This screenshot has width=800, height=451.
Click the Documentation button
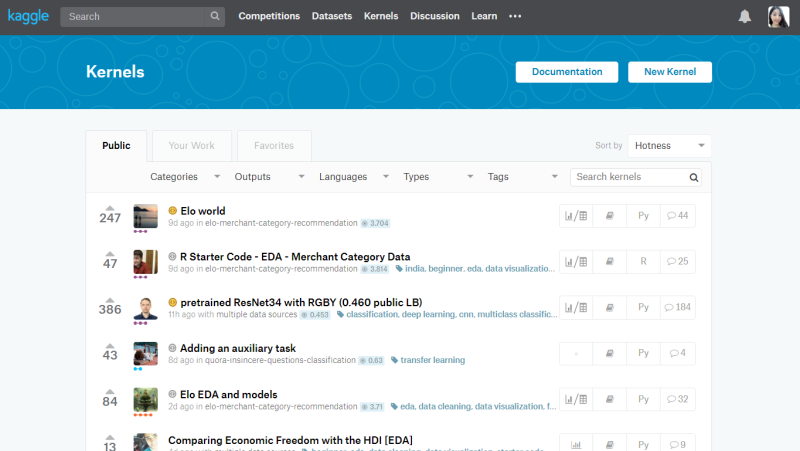coord(567,72)
